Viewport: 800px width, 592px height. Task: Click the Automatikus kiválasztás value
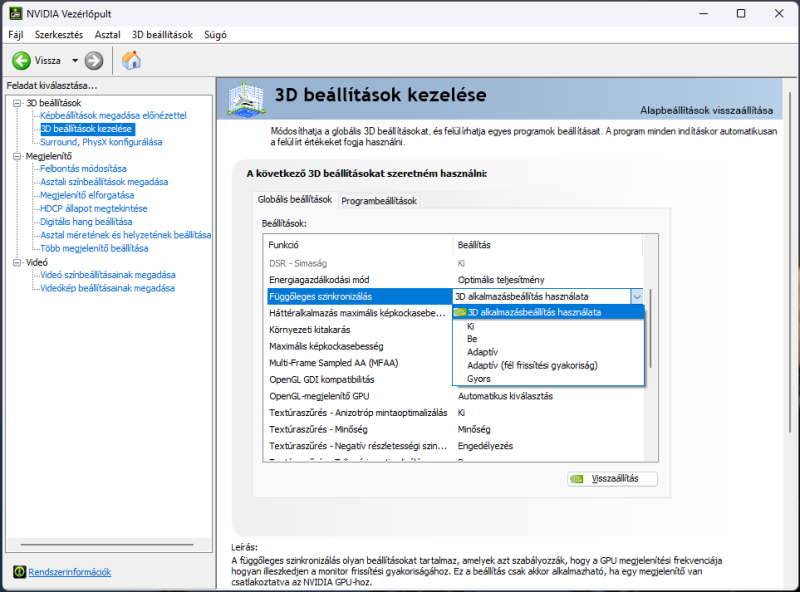pyautogui.click(x=505, y=396)
